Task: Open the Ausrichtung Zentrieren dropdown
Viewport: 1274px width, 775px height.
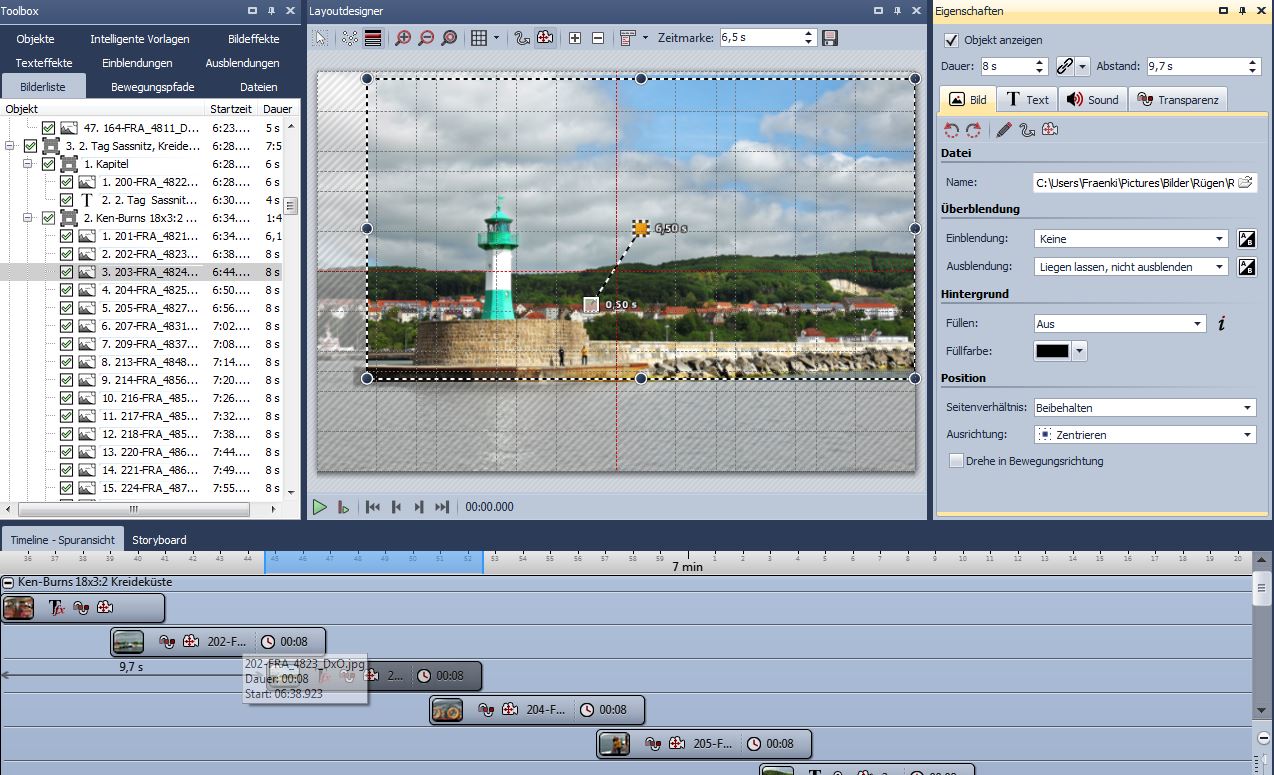Action: 1144,435
